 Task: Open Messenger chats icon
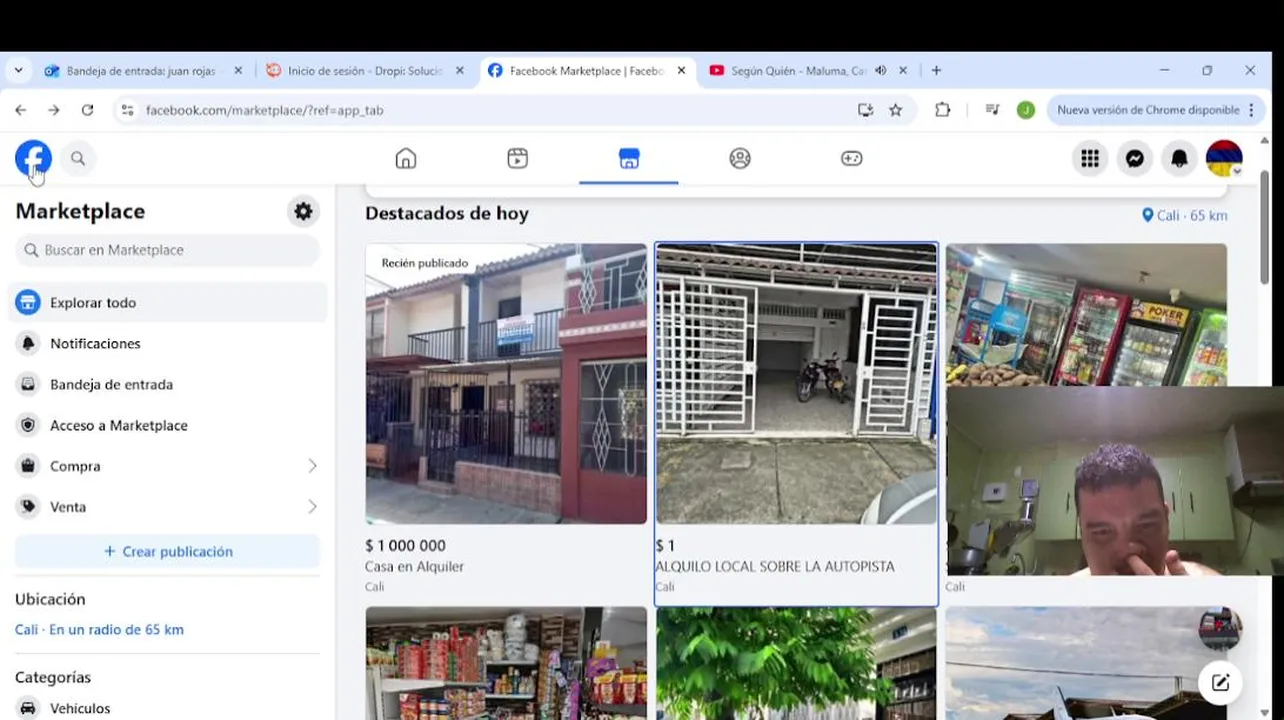point(1135,158)
